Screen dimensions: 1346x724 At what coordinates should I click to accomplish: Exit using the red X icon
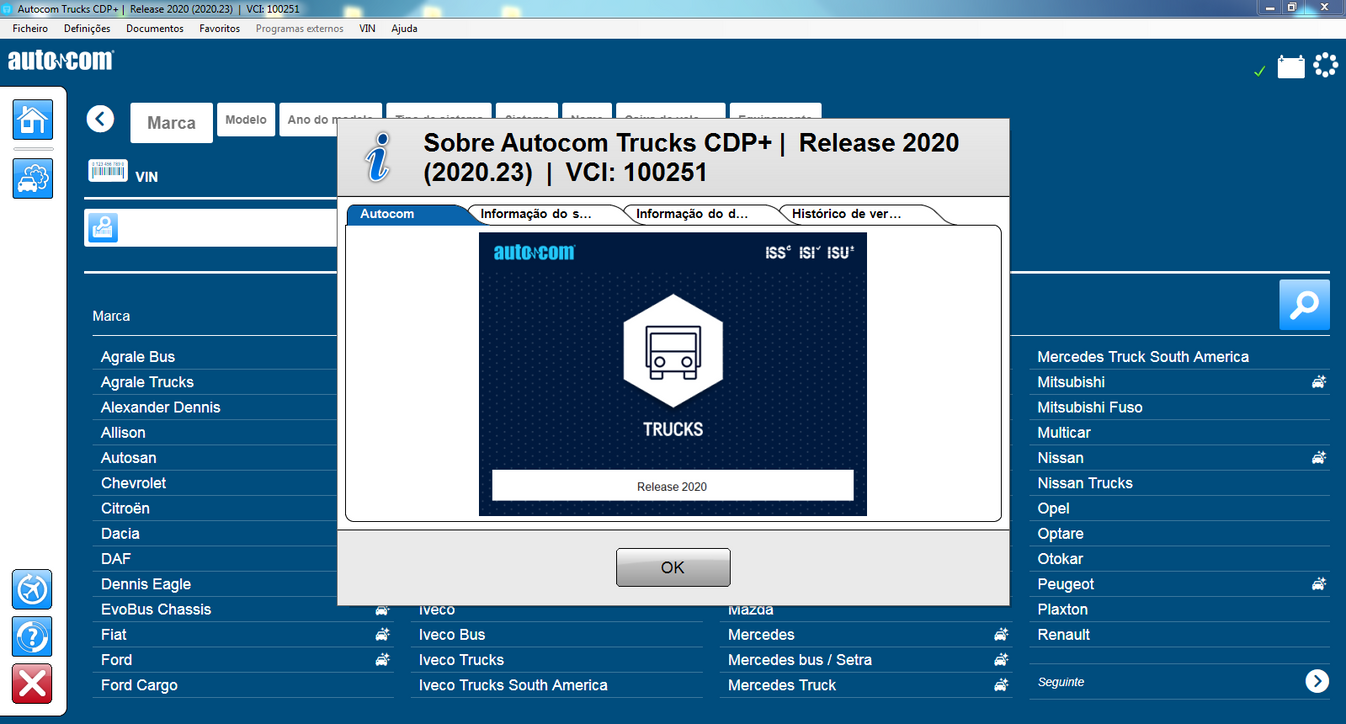(x=32, y=684)
